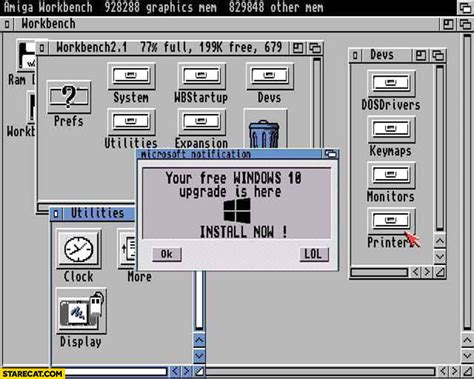The image size is (474, 379).
Task: Click the Utilities window title bar
Action: coord(97,213)
